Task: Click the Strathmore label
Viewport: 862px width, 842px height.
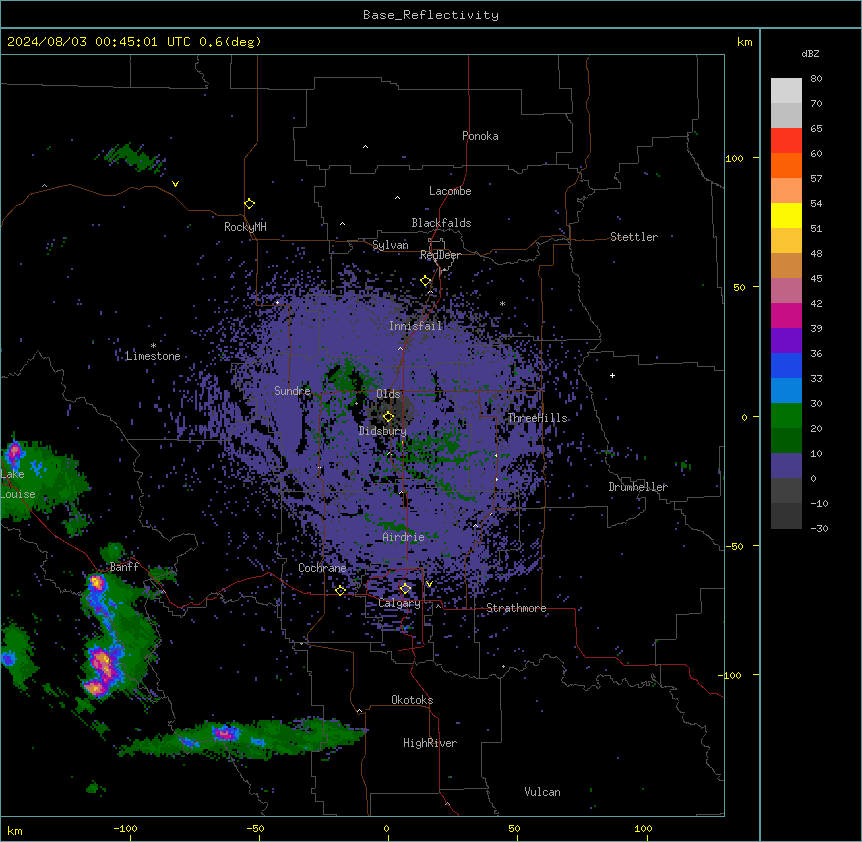Action: pos(516,608)
